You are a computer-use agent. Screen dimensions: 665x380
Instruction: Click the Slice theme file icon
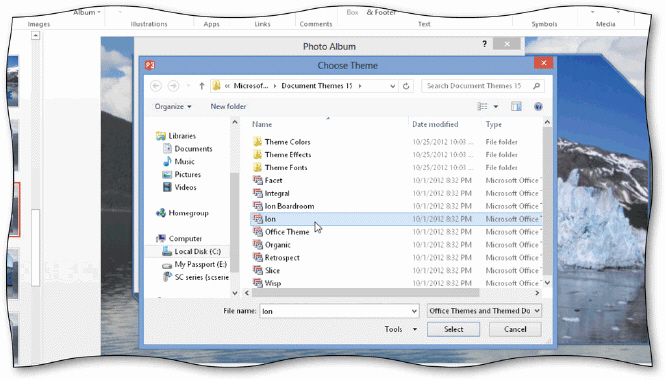click(x=257, y=270)
